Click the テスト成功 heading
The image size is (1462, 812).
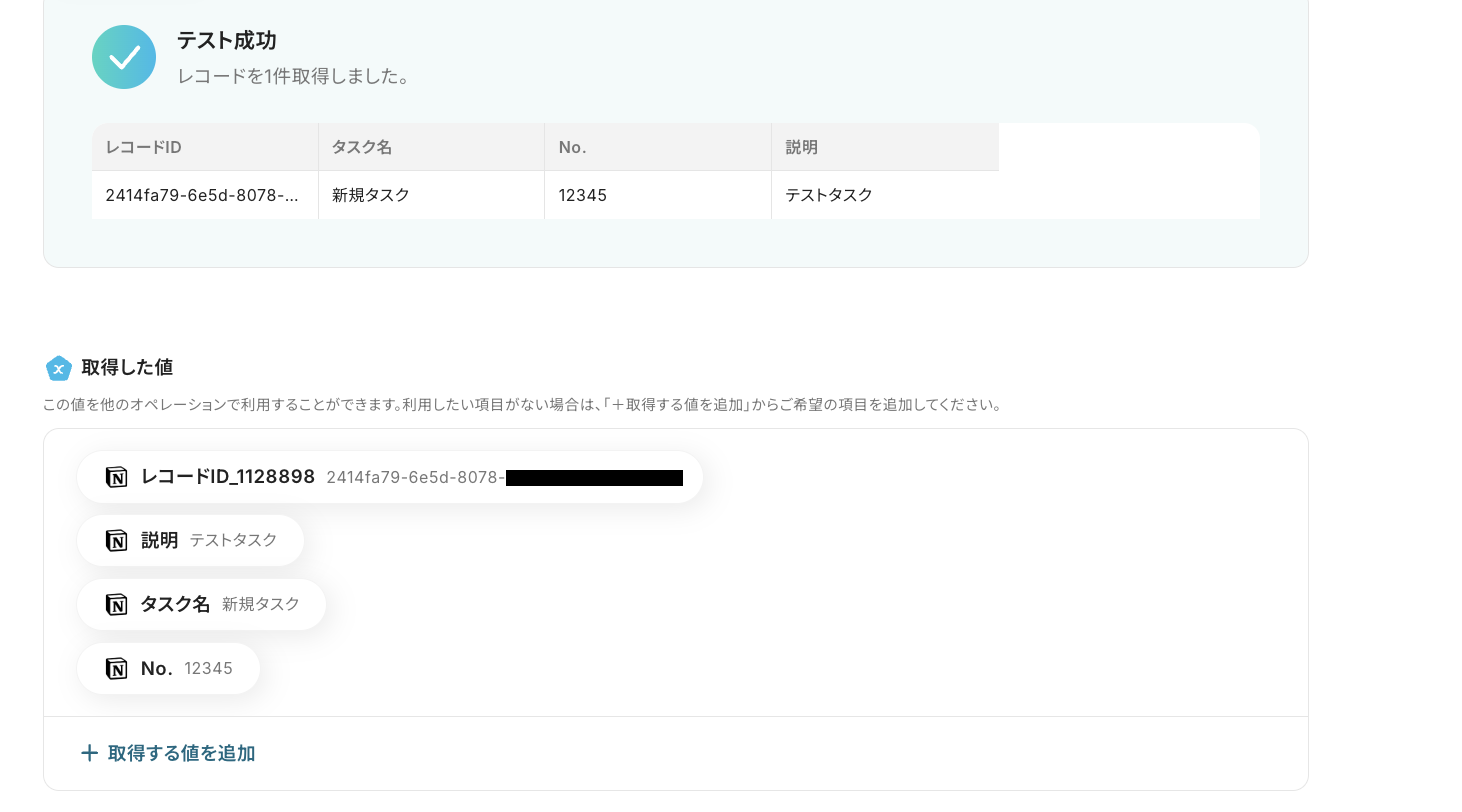(226, 41)
